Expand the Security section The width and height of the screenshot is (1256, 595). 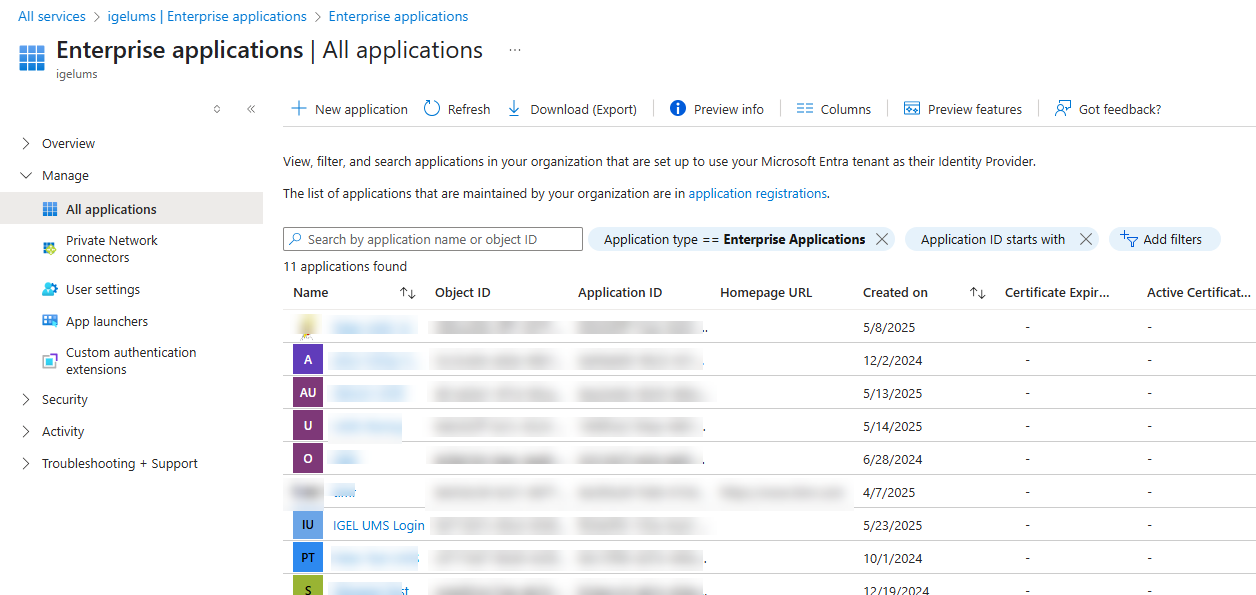coord(26,399)
